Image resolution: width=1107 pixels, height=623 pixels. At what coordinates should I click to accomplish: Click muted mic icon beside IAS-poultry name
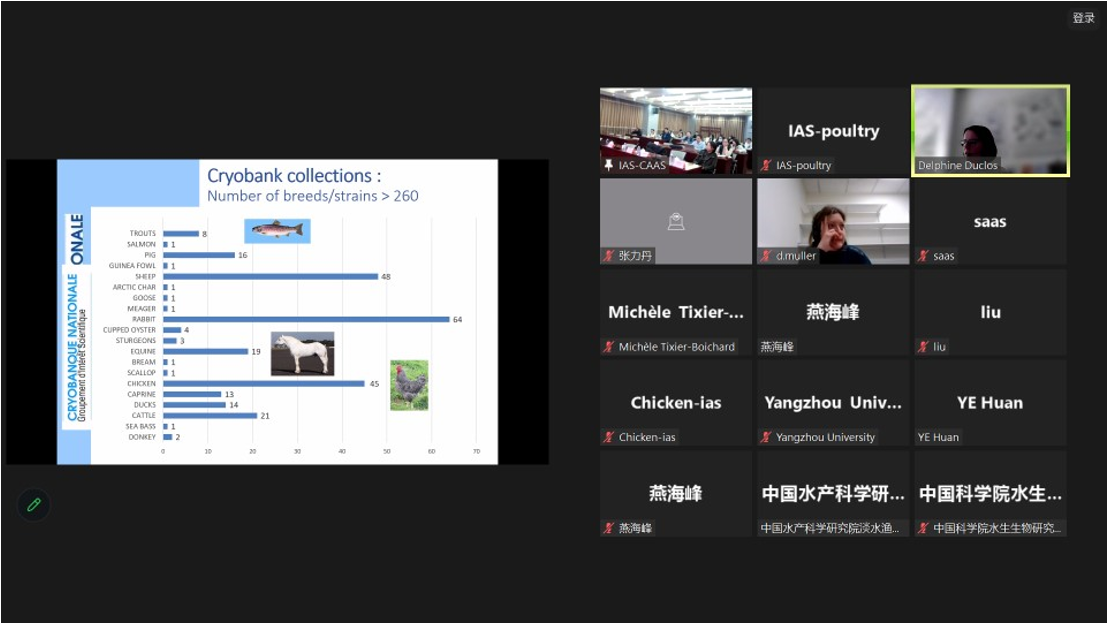[766, 165]
